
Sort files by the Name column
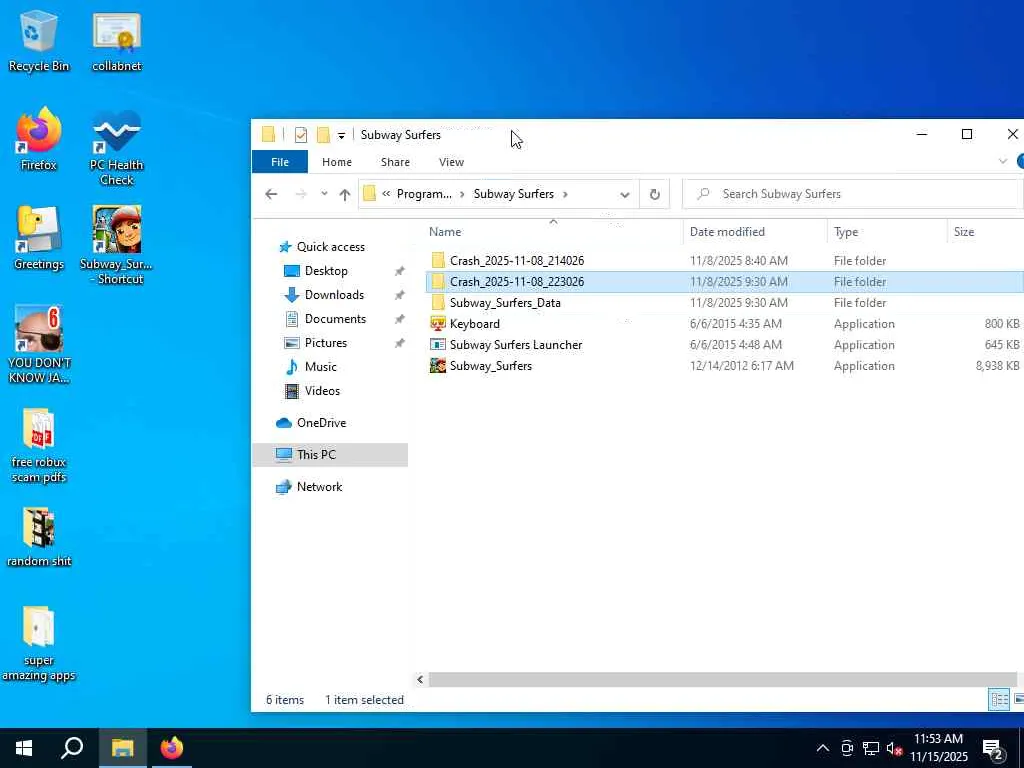pos(552,232)
